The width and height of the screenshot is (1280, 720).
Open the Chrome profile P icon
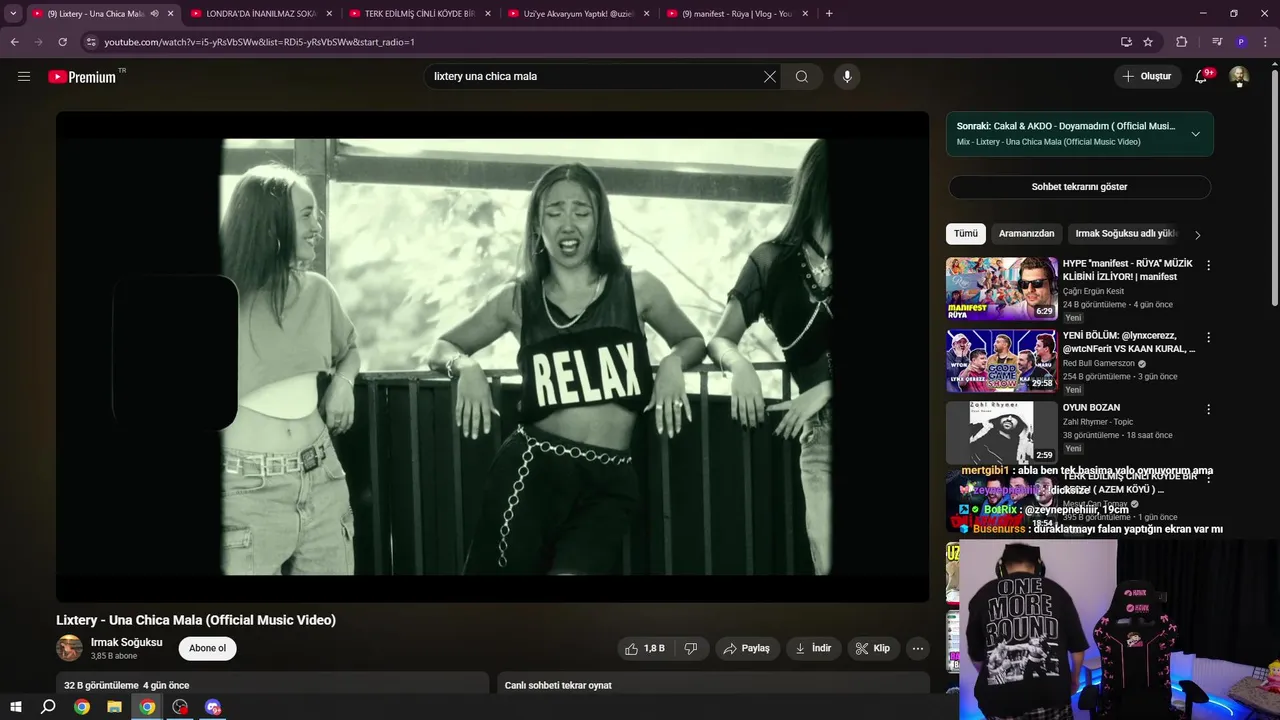pyautogui.click(x=1241, y=42)
